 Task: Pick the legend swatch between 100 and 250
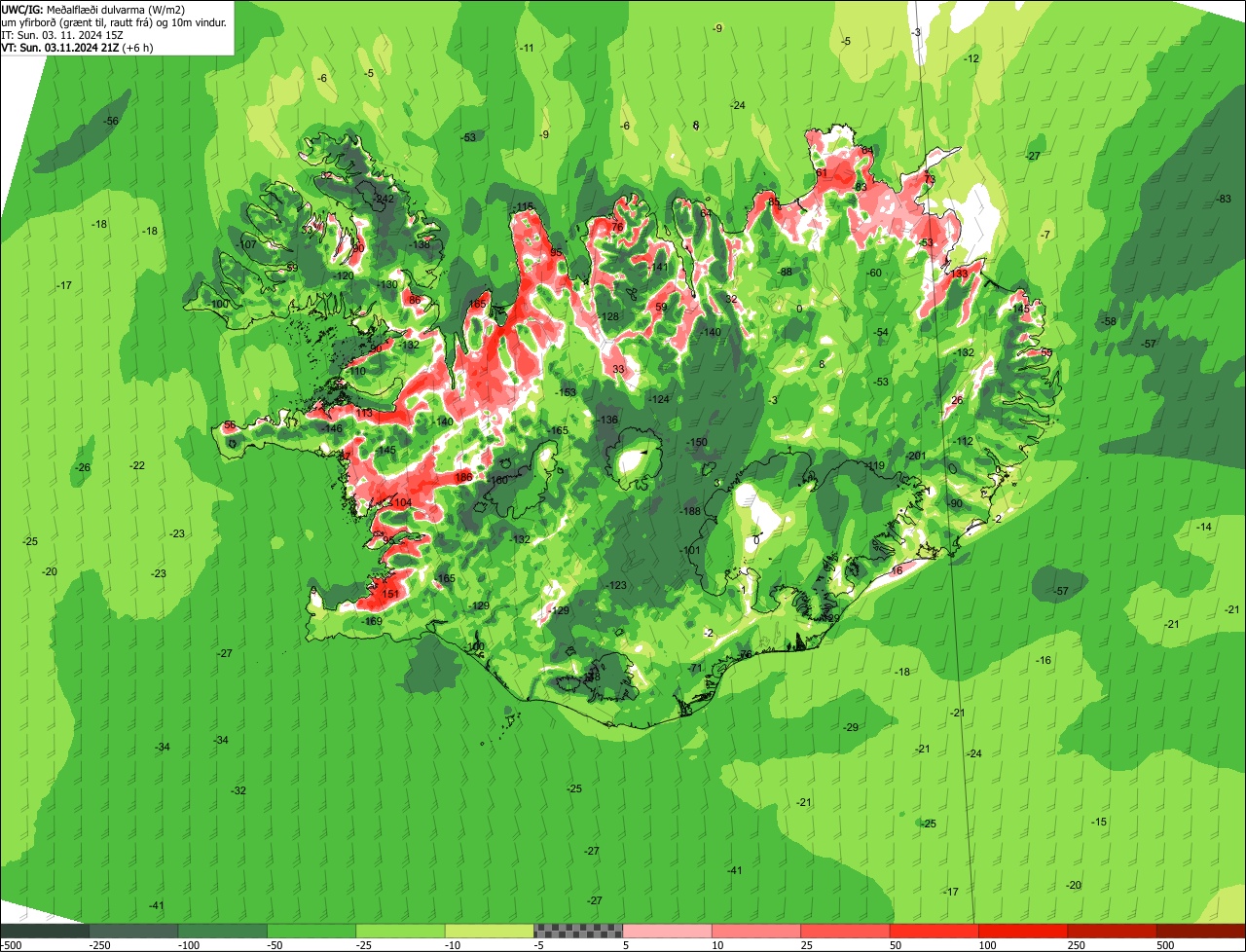tap(1023, 931)
